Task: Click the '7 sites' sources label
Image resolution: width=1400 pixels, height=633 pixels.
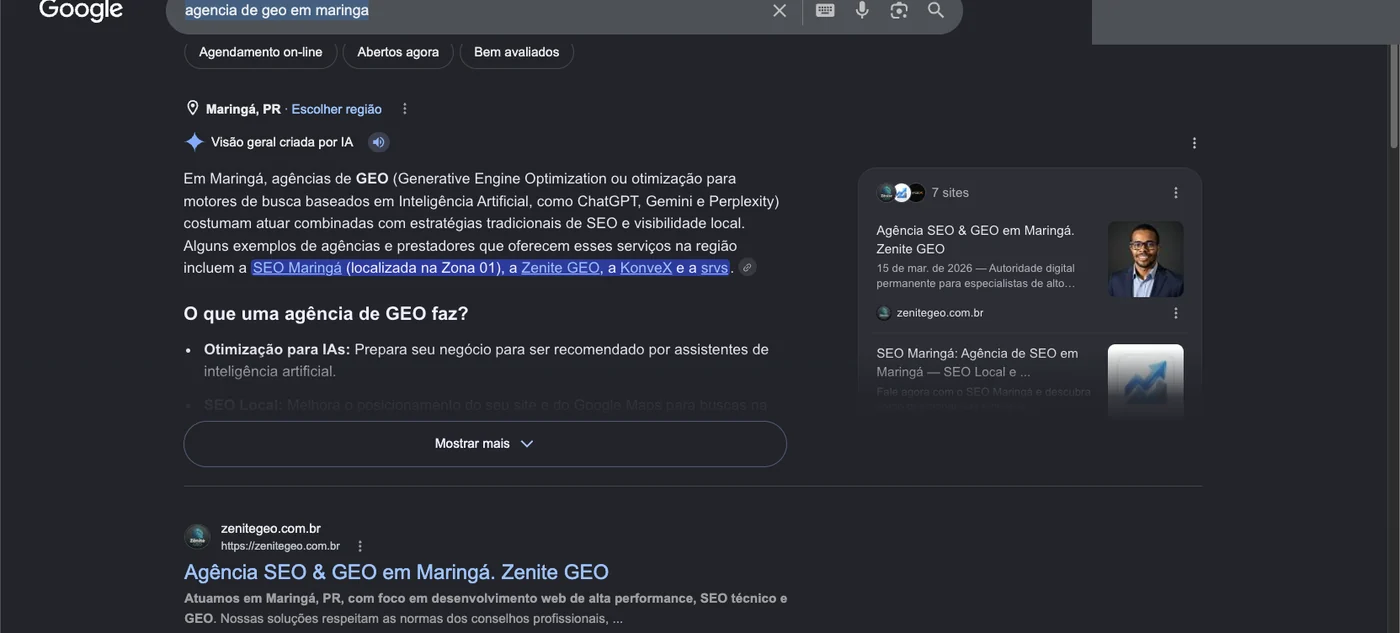Action: pos(950,192)
